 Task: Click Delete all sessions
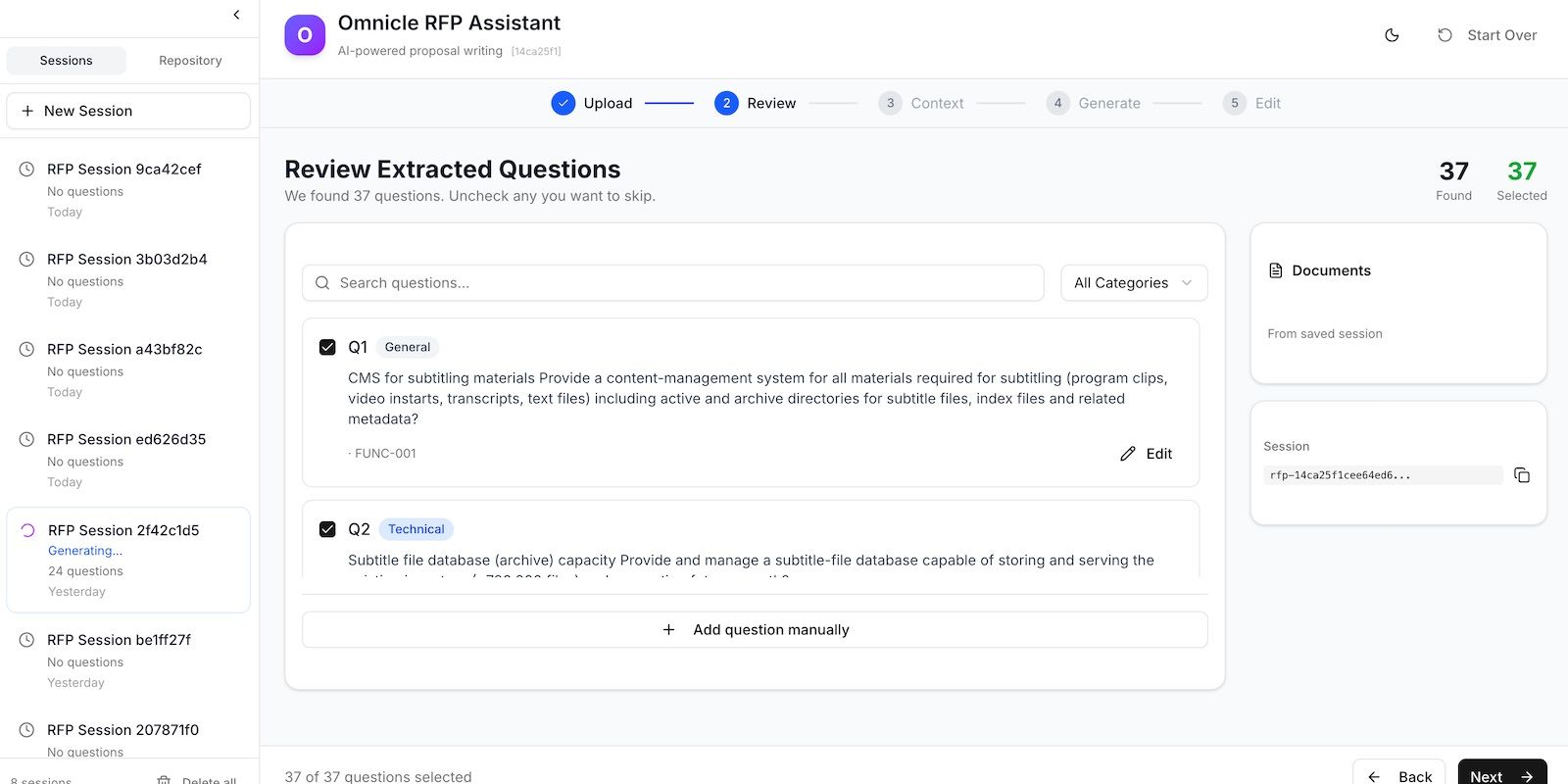pyautogui.click(x=197, y=780)
